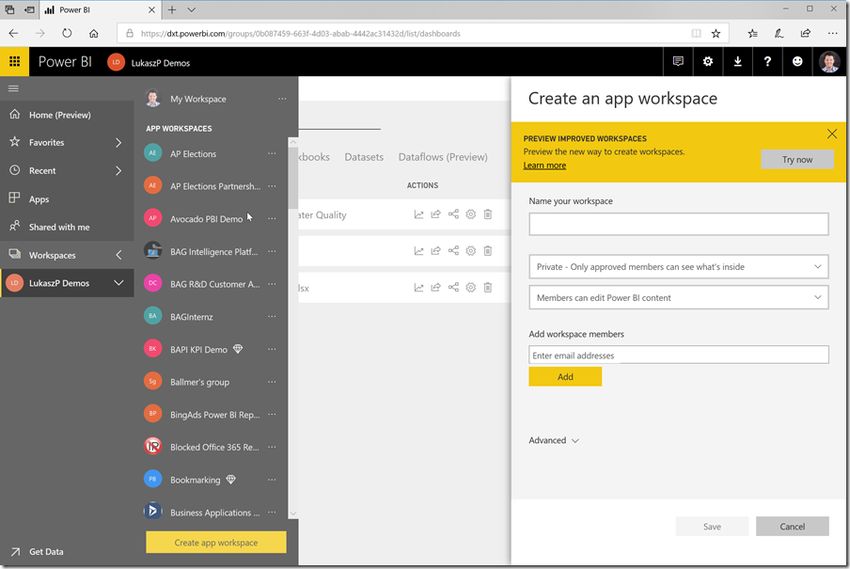This screenshot has height=569, width=850.
Task: Follow the Learn more link
Action: [544, 165]
